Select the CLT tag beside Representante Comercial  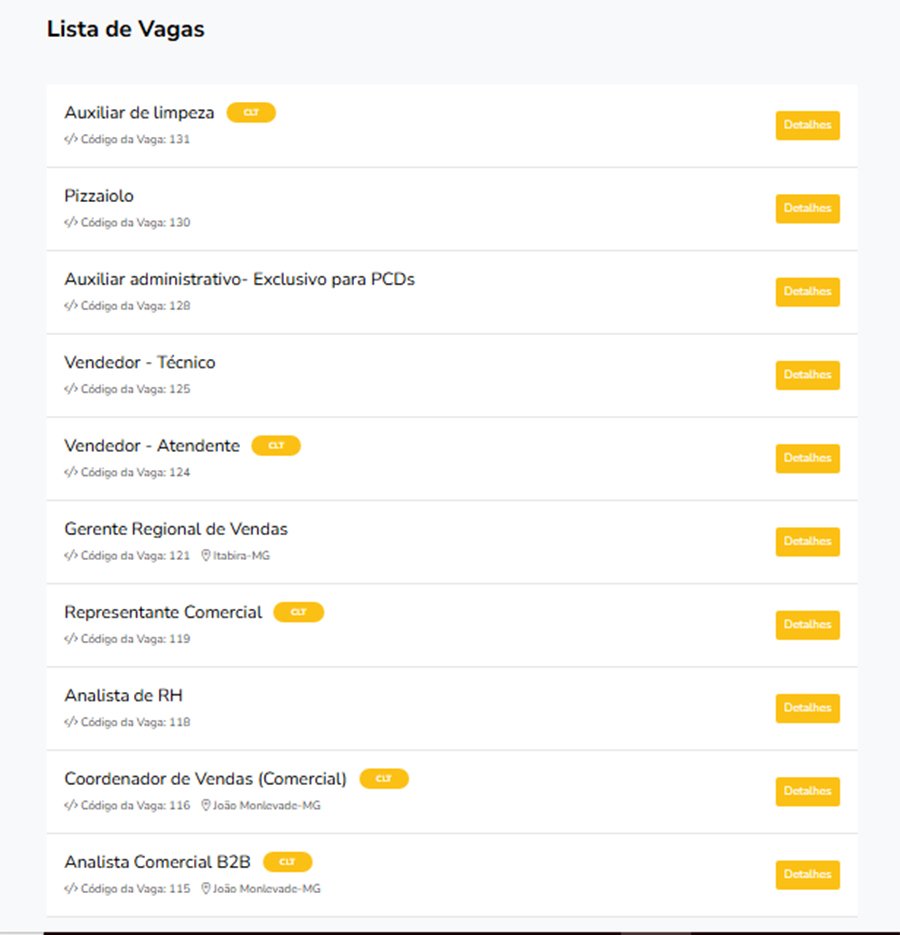[x=299, y=612]
